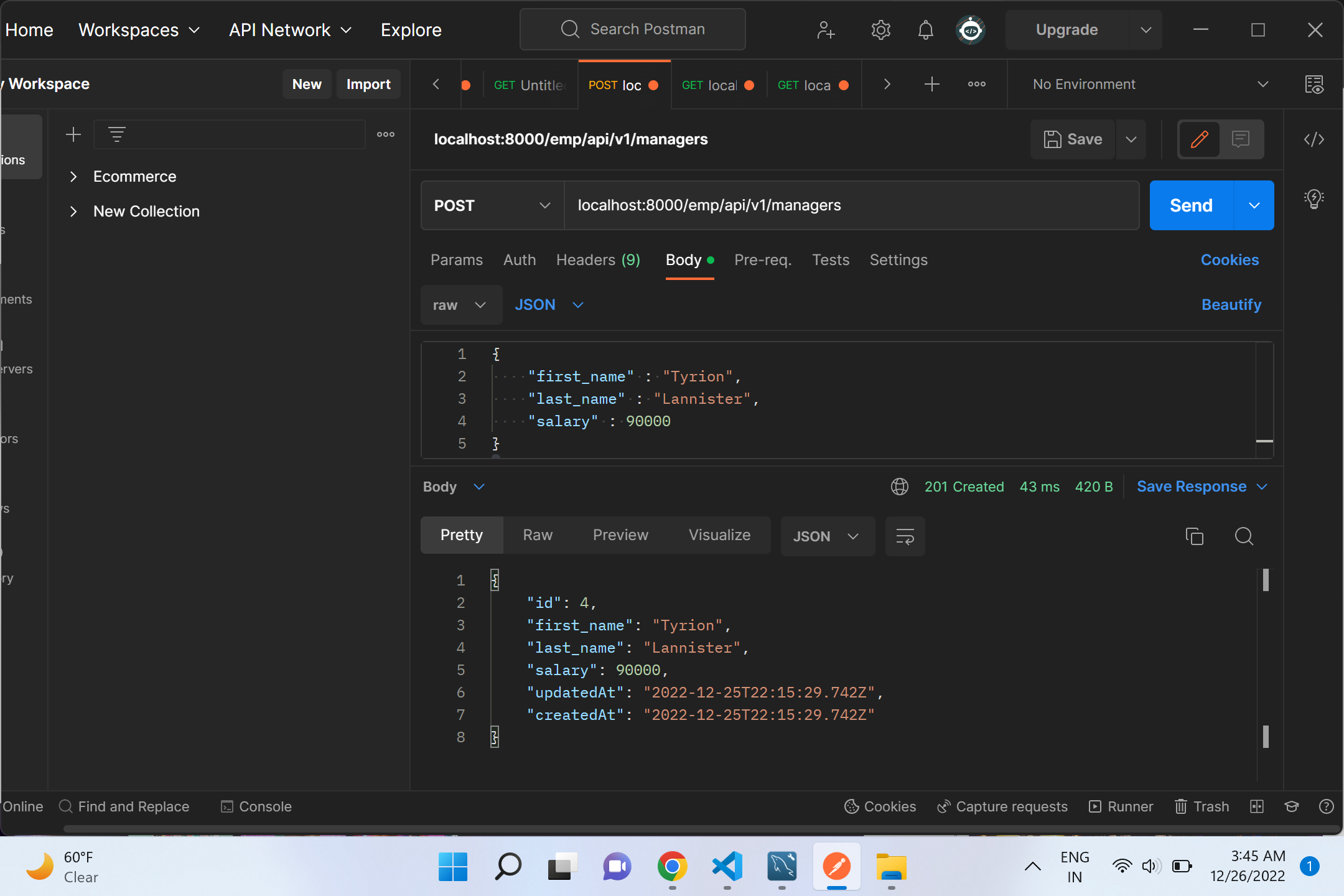Switch to the Raw response view
This screenshot has height=896, width=1344.
pyautogui.click(x=537, y=534)
